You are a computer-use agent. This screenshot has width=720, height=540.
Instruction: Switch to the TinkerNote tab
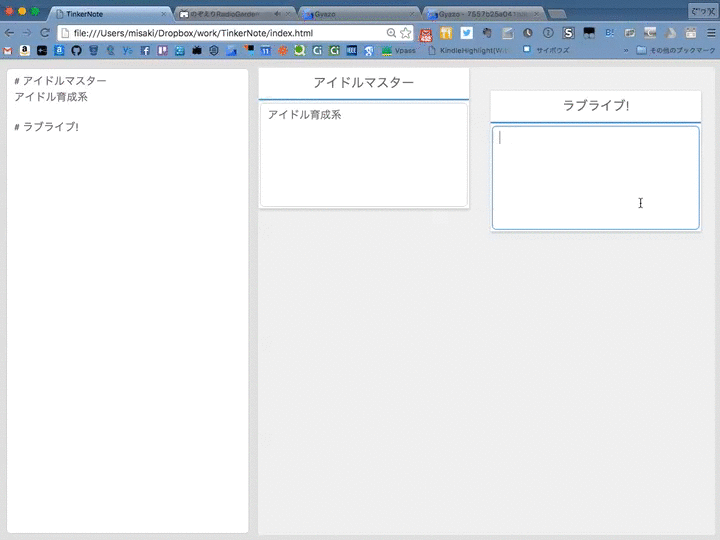[x=110, y=14]
